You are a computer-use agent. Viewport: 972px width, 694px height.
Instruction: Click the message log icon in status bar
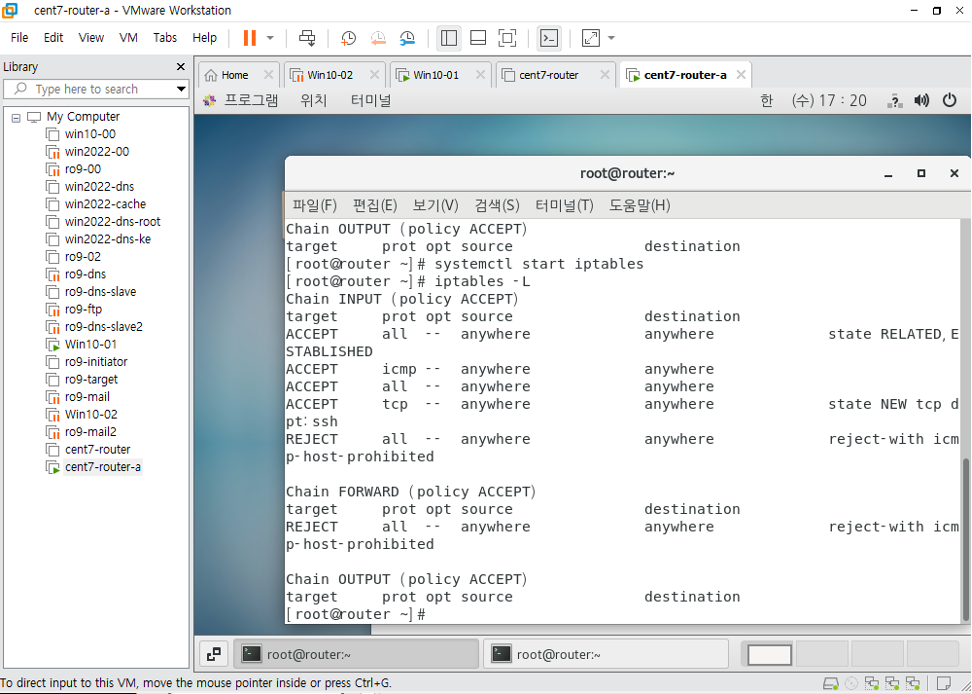943,683
